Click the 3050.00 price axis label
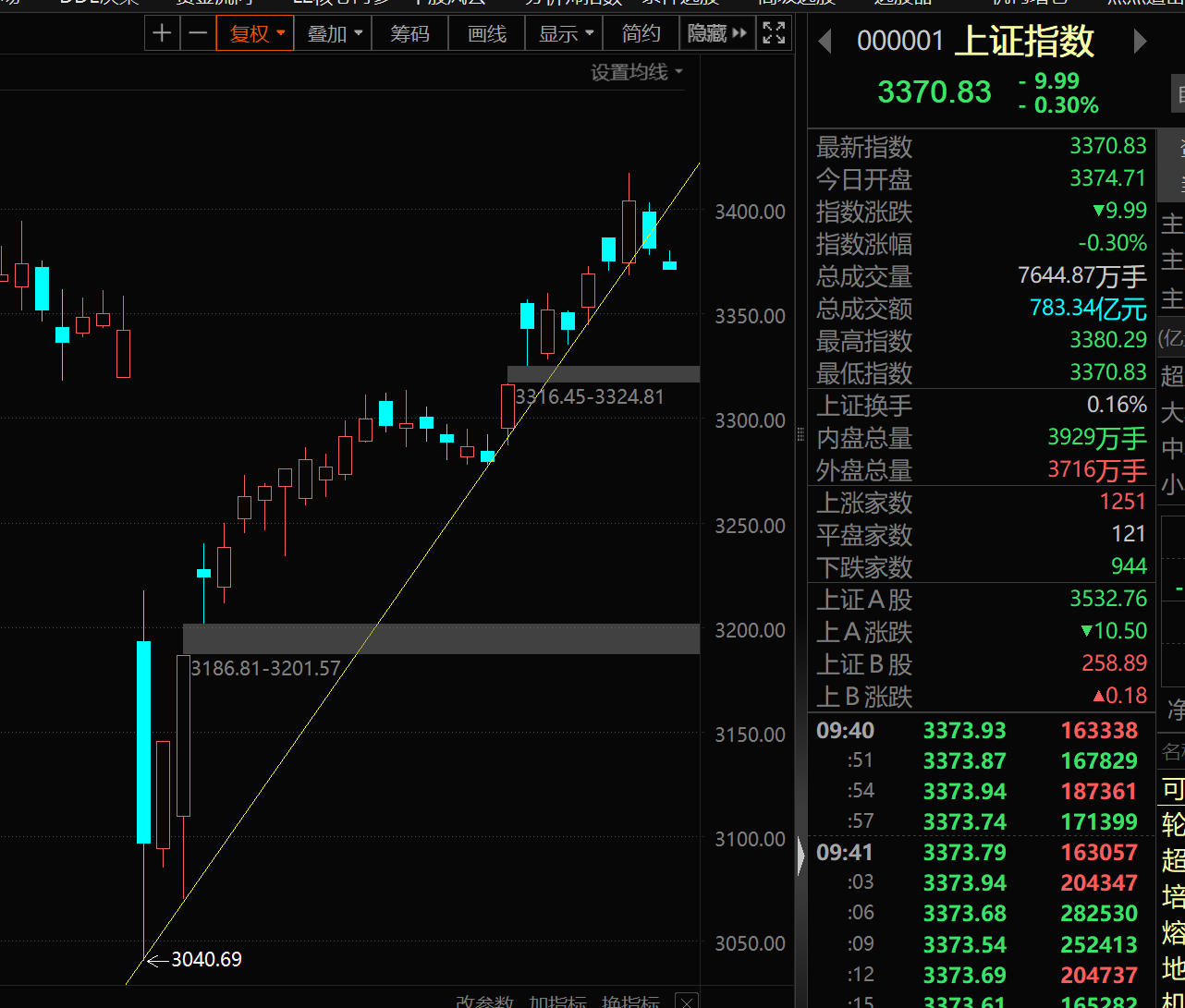The height and width of the screenshot is (1008, 1185). tap(750, 943)
